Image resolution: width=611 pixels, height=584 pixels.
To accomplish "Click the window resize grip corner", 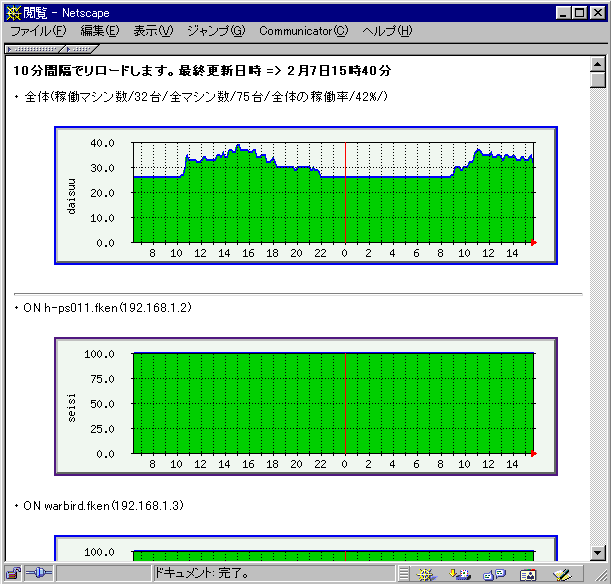I will click(x=601, y=575).
